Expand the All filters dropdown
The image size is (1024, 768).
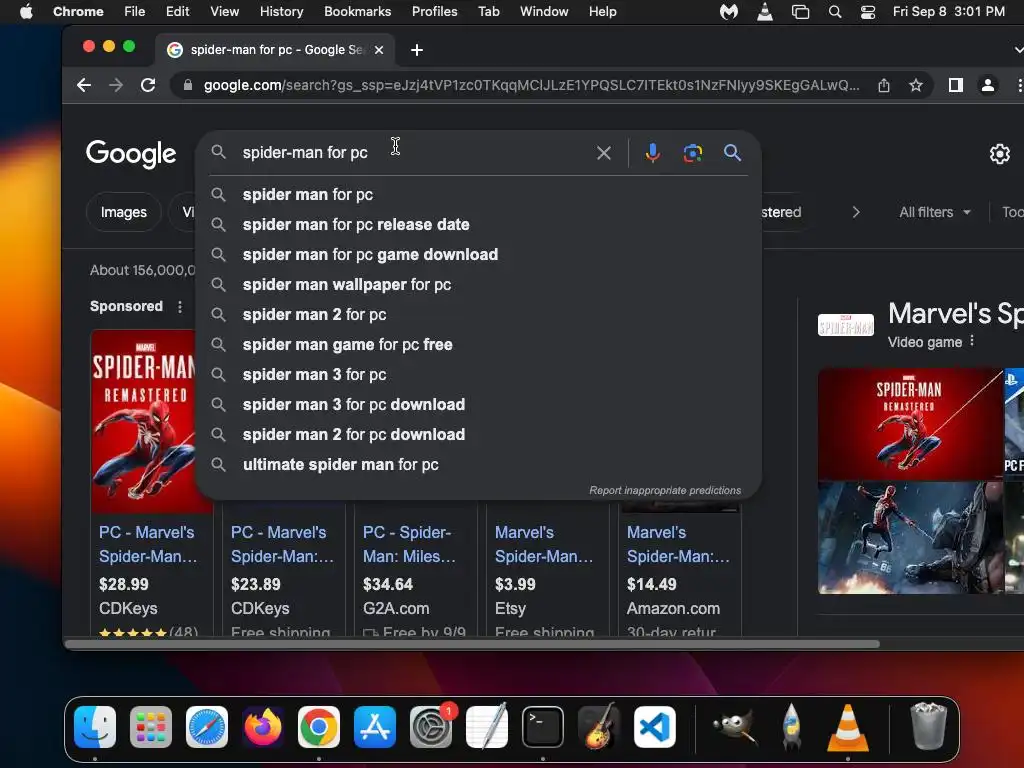click(x=935, y=212)
